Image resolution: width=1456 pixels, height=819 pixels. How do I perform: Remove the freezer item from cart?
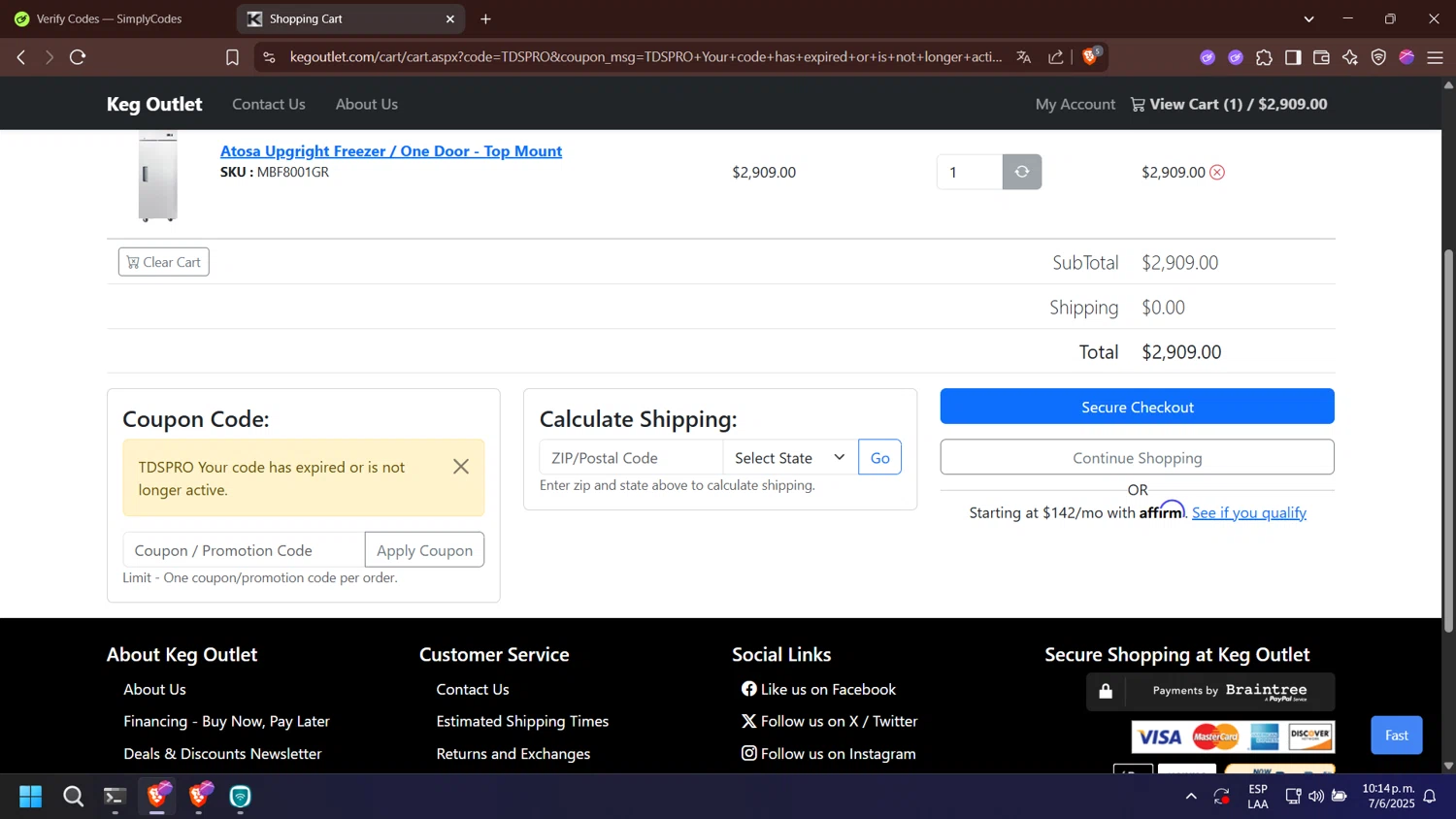[1217, 172]
